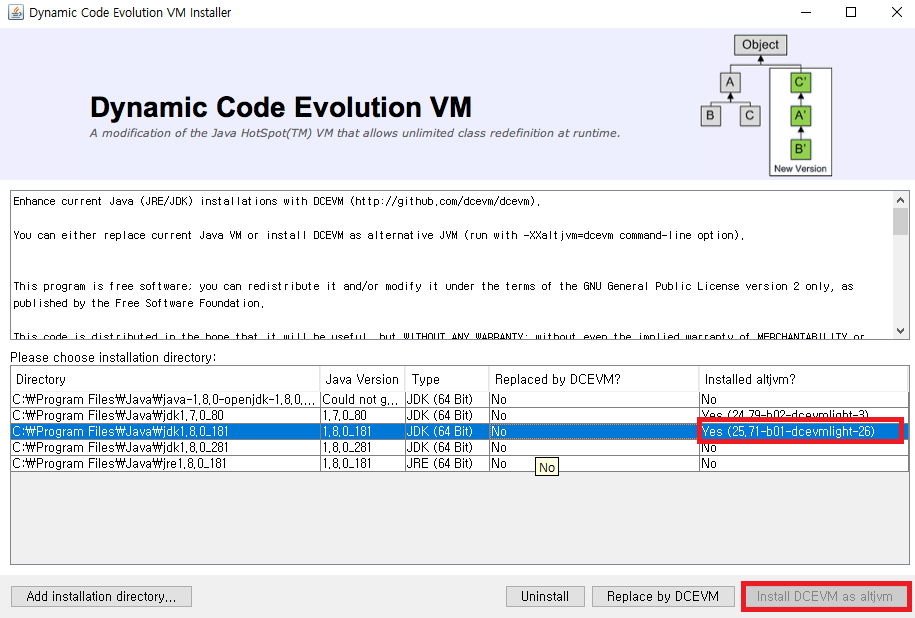Click Install DCEVM as altjvm button
915x618 pixels.
pos(825,596)
